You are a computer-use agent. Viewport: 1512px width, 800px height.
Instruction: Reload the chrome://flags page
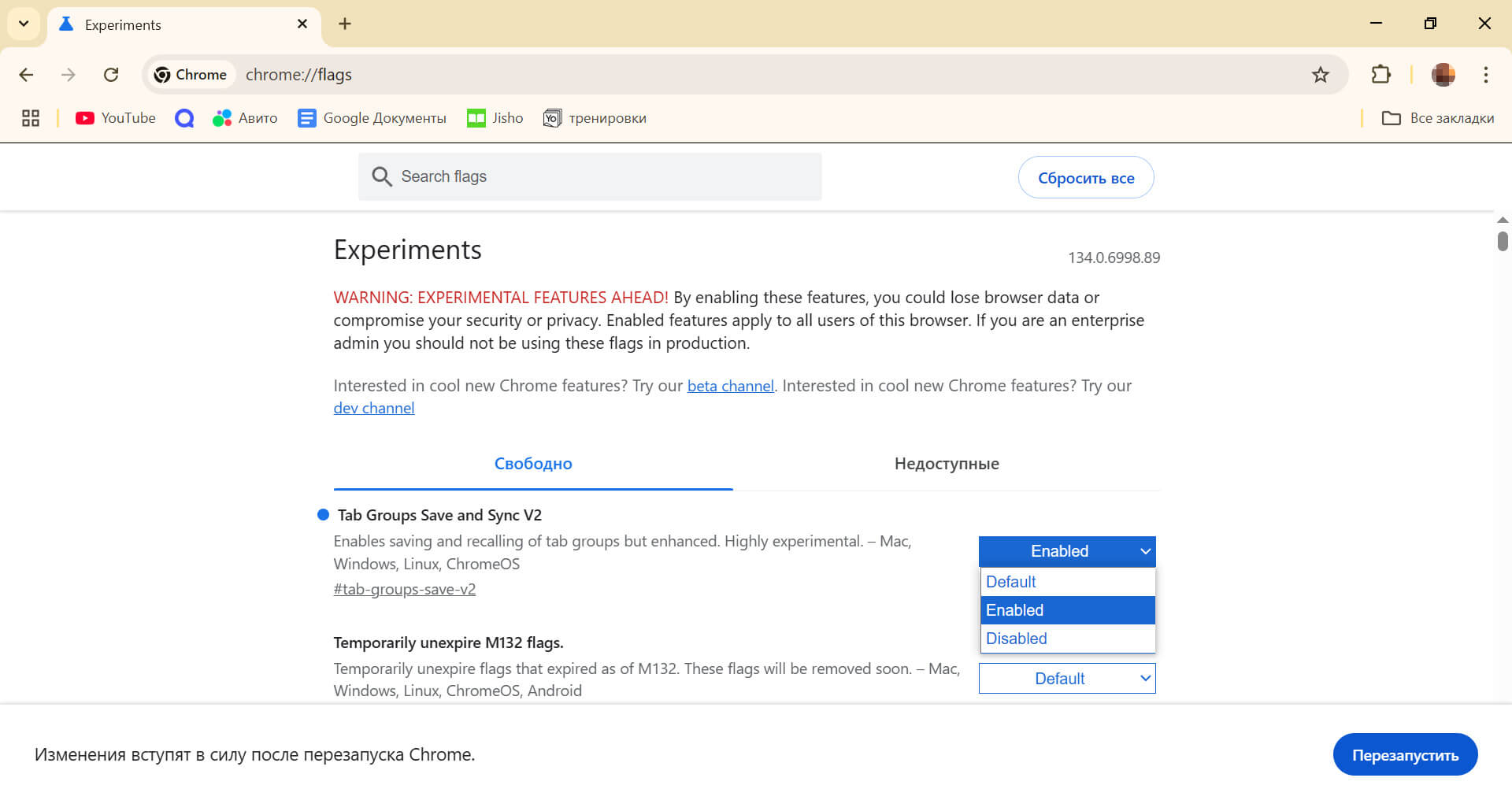point(111,75)
